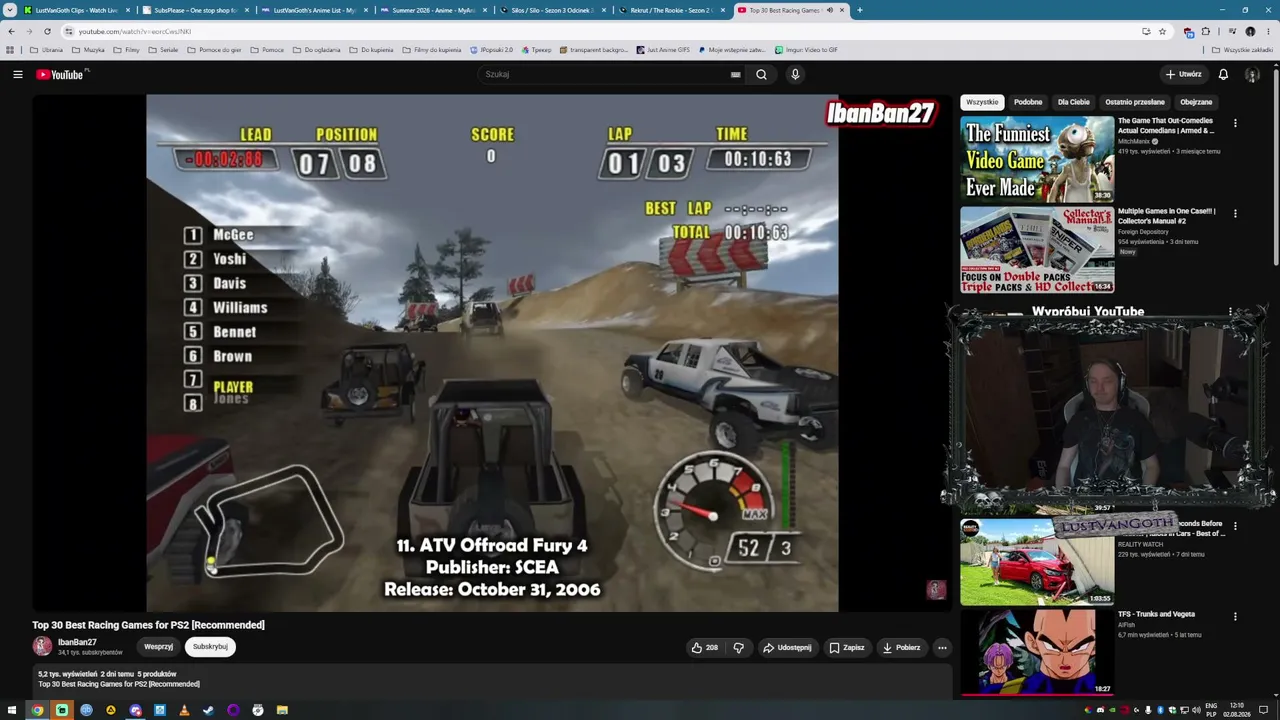This screenshot has height=720, width=1280.
Task: Open Chrome from the taskbar
Action: 37,710
